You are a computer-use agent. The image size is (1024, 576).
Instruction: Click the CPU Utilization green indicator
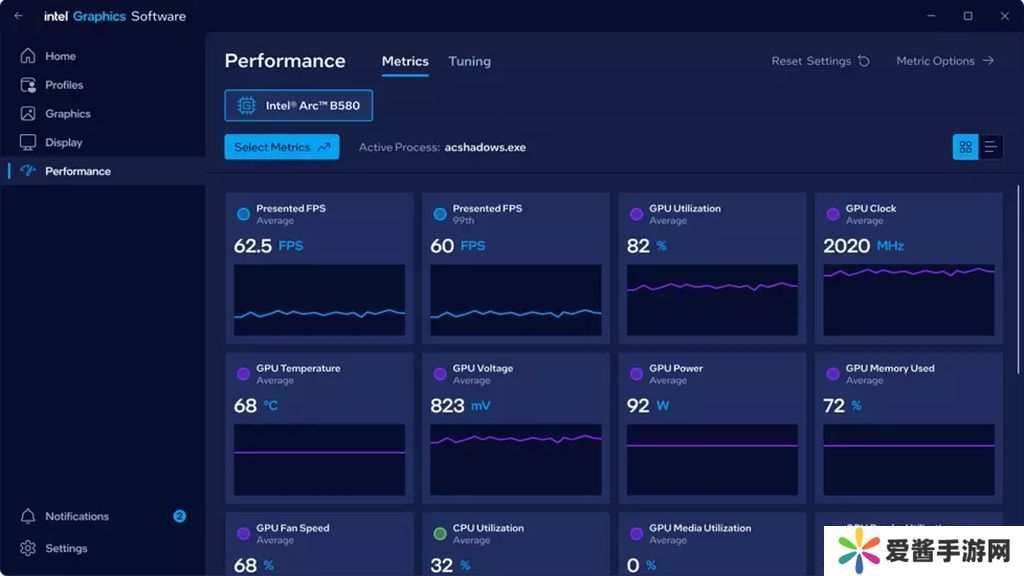pos(440,534)
